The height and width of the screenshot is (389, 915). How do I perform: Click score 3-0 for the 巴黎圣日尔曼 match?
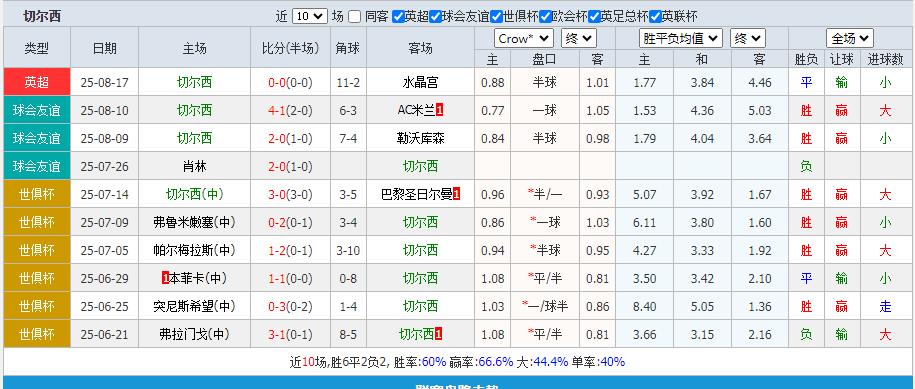(x=277, y=195)
